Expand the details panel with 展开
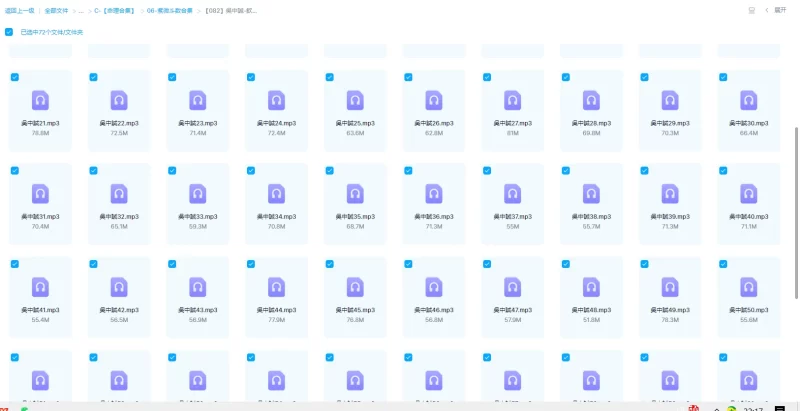Screen dimensions: 800x411 (780, 10)
